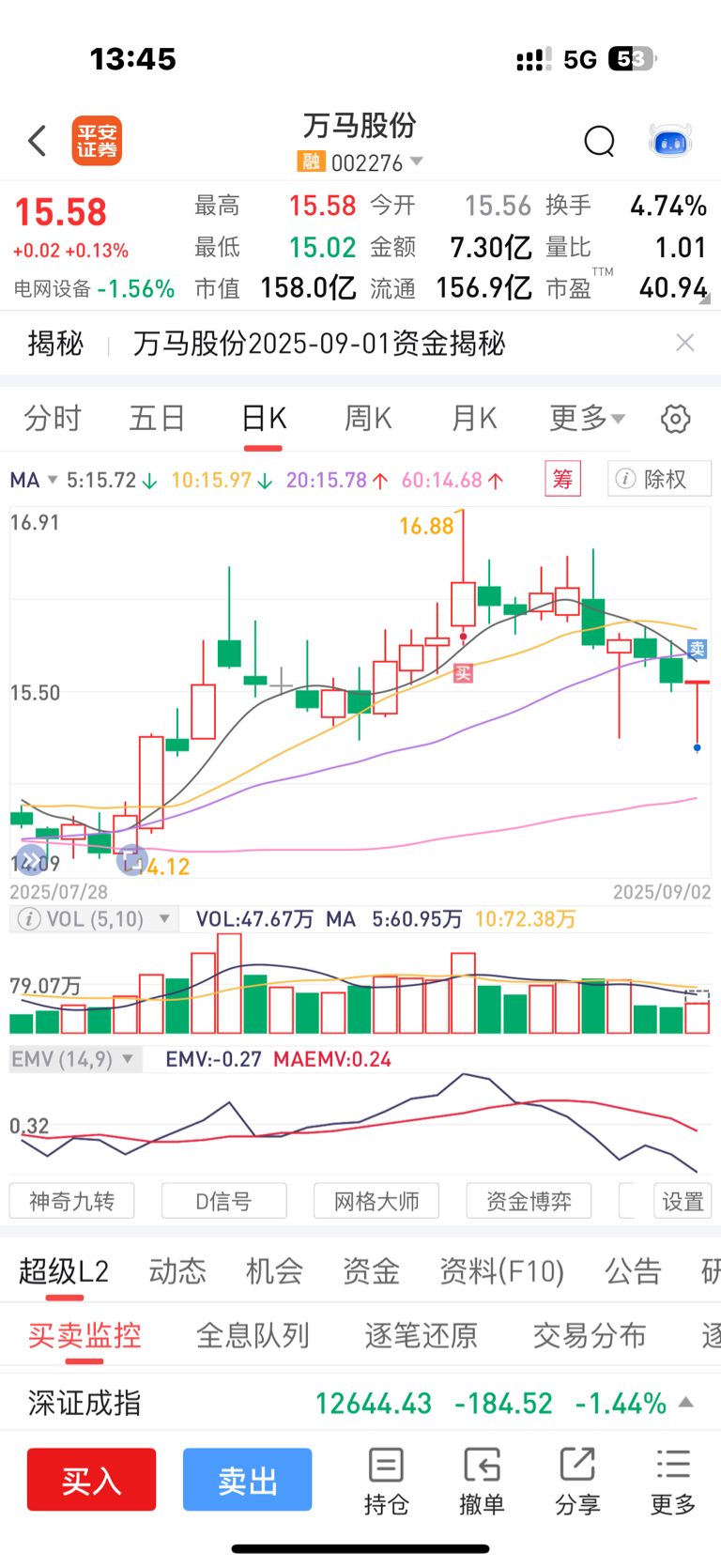Select the 买卖监控 sub-tab
This screenshot has height=1568, width=721.
84,1335
